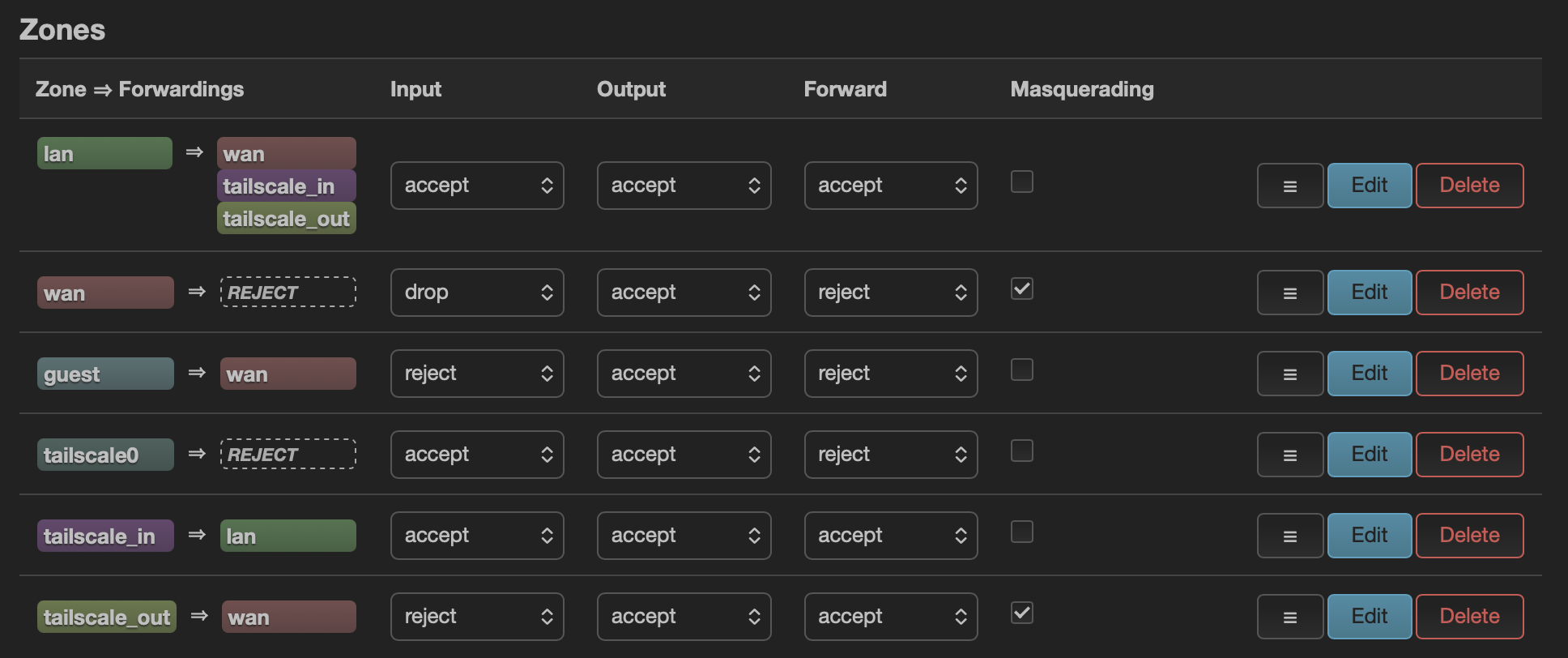This screenshot has height=658, width=1568.
Task: Delete the tailscale0 zone
Action: [x=1469, y=455]
